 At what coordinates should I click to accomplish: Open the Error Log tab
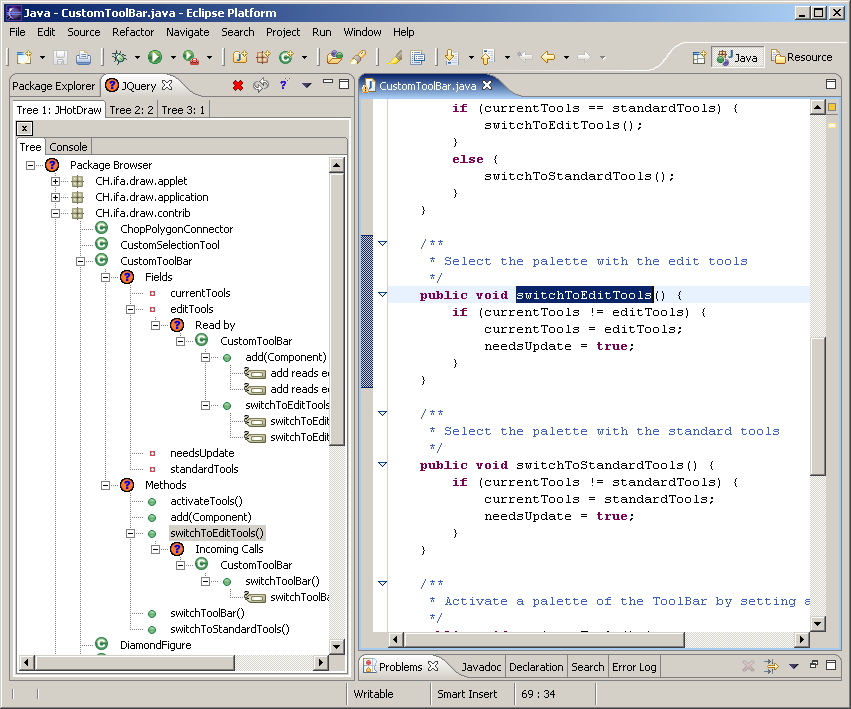(x=634, y=667)
